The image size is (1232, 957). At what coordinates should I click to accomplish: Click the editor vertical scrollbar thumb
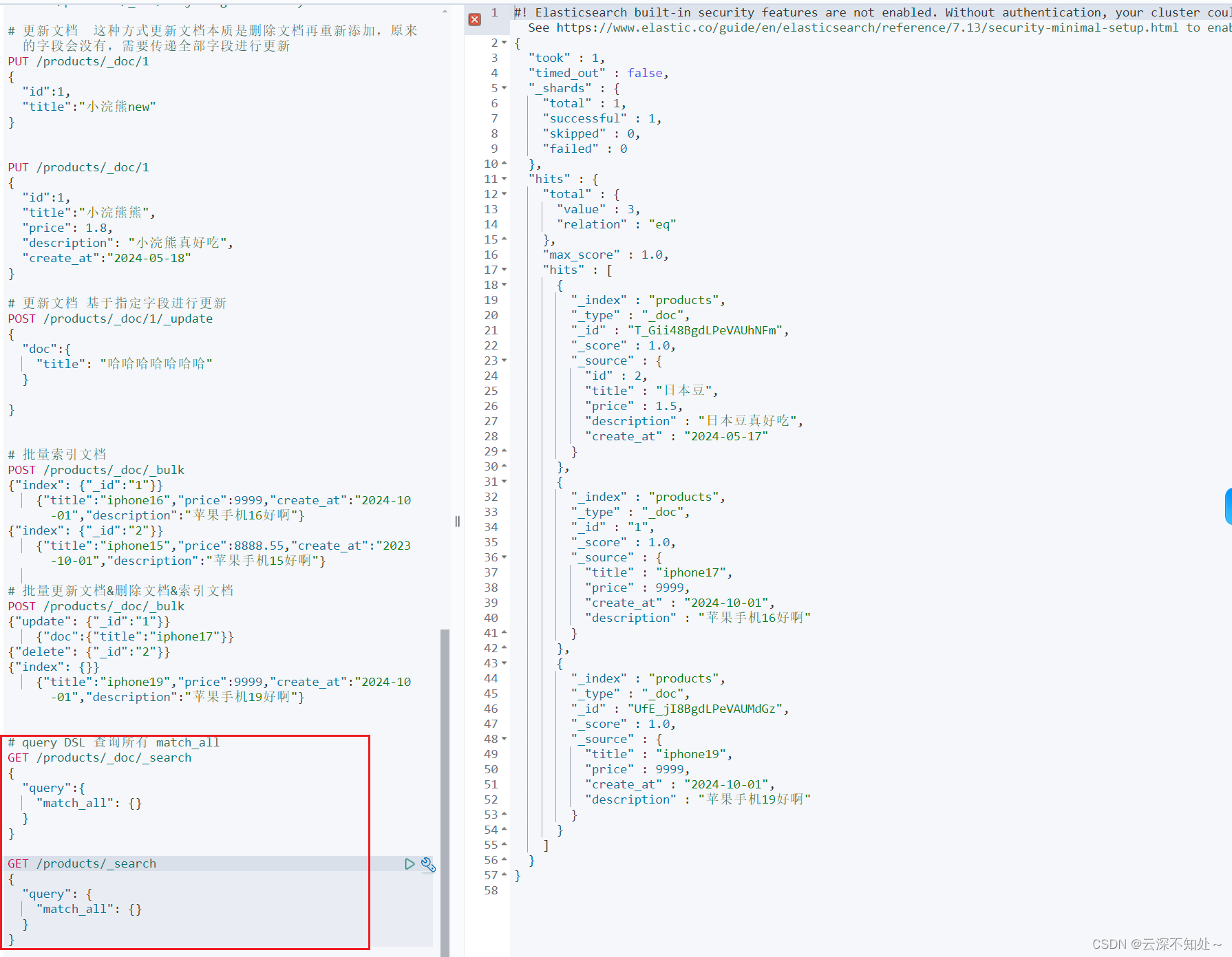point(445,791)
